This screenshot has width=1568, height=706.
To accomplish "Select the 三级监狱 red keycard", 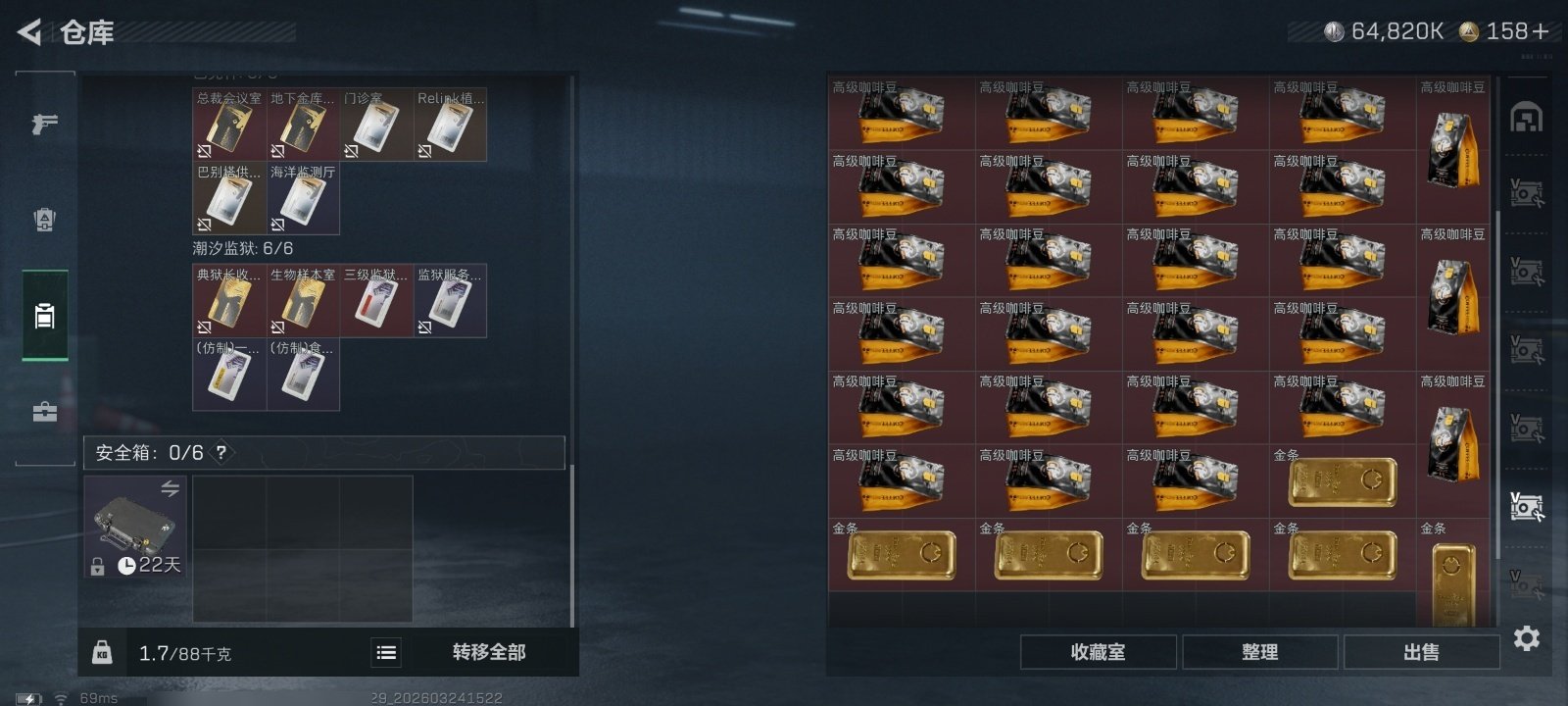I will coord(376,301).
